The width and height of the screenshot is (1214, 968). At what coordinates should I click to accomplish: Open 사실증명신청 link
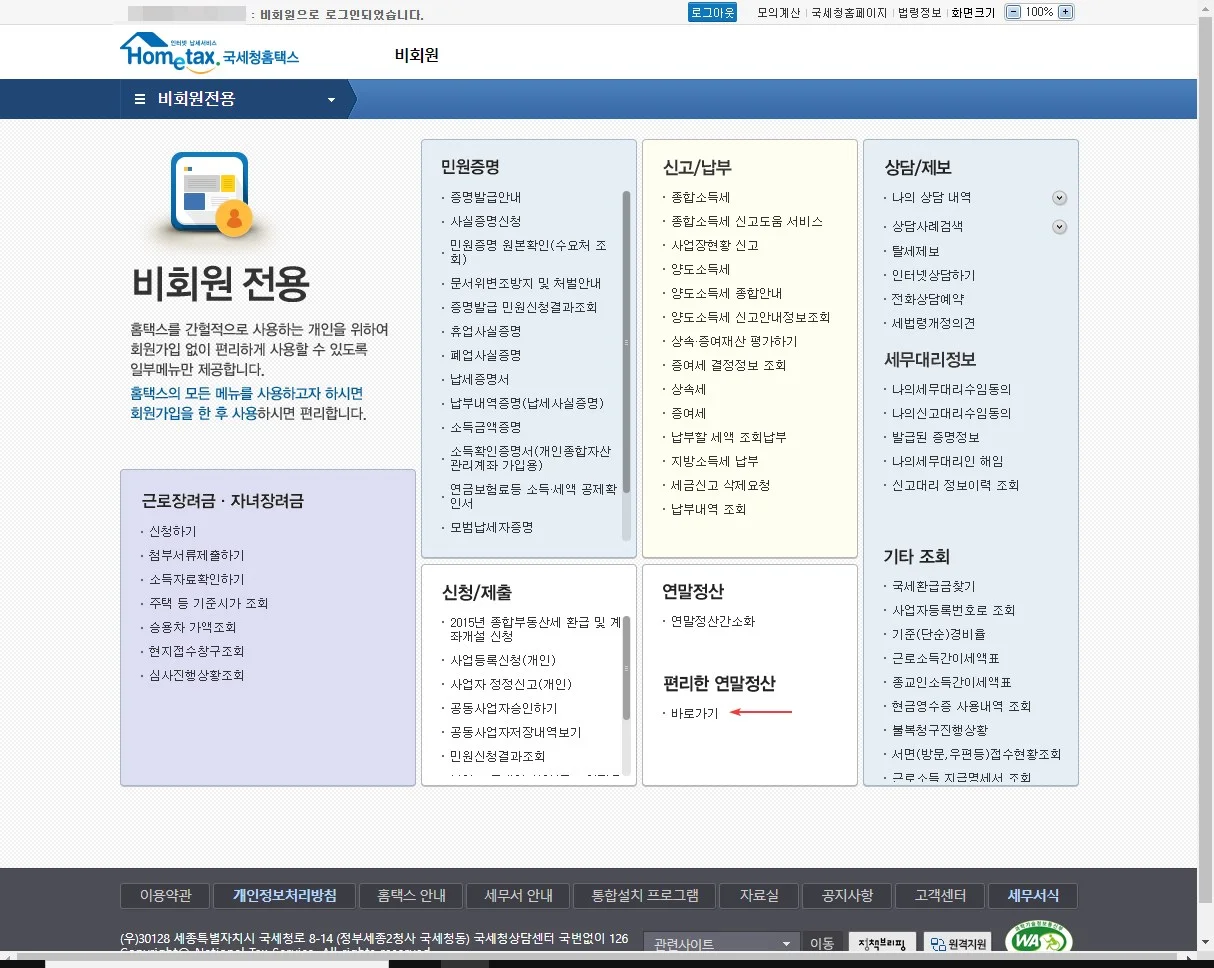point(485,221)
